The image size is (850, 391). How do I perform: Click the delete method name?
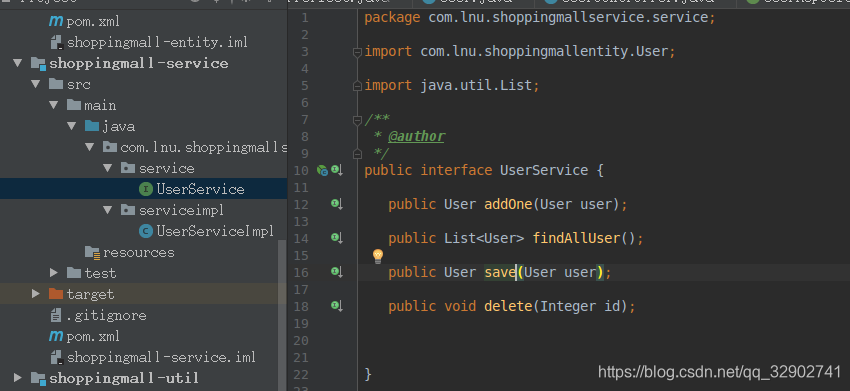[x=508, y=306]
